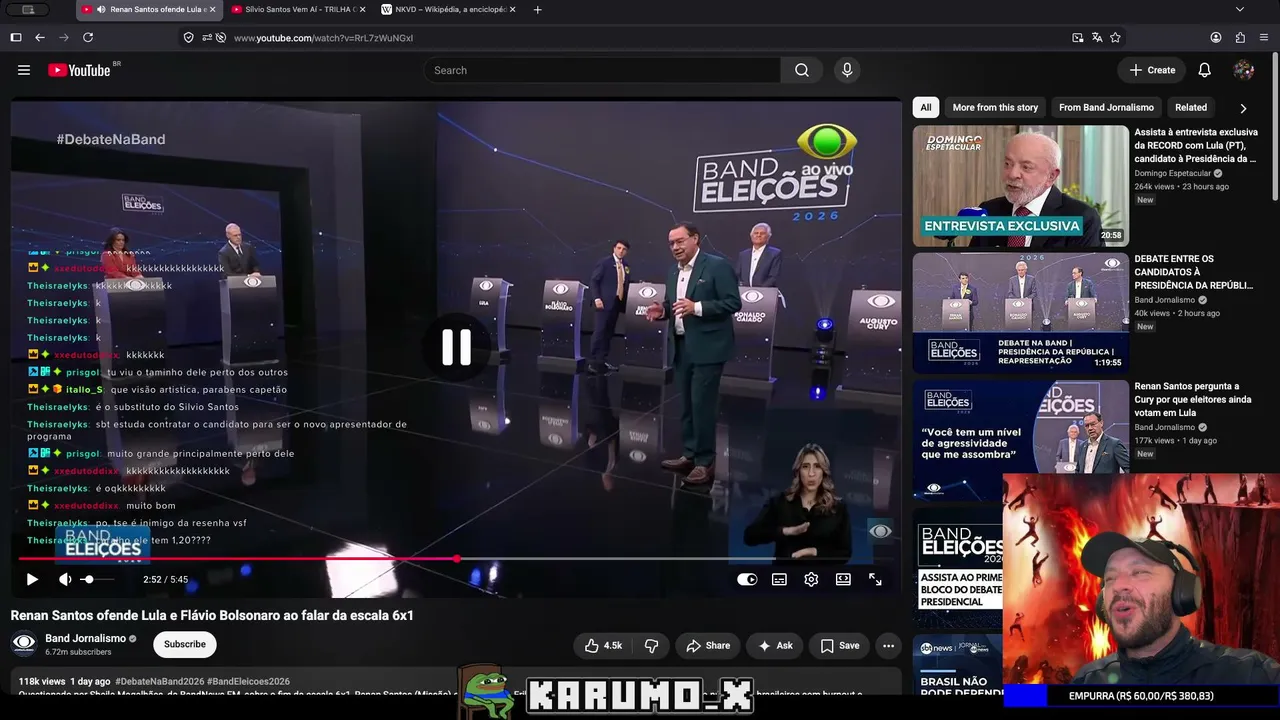Pause the video via the center overlay
The width and height of the screenshot is (1280, 720).
457,347
